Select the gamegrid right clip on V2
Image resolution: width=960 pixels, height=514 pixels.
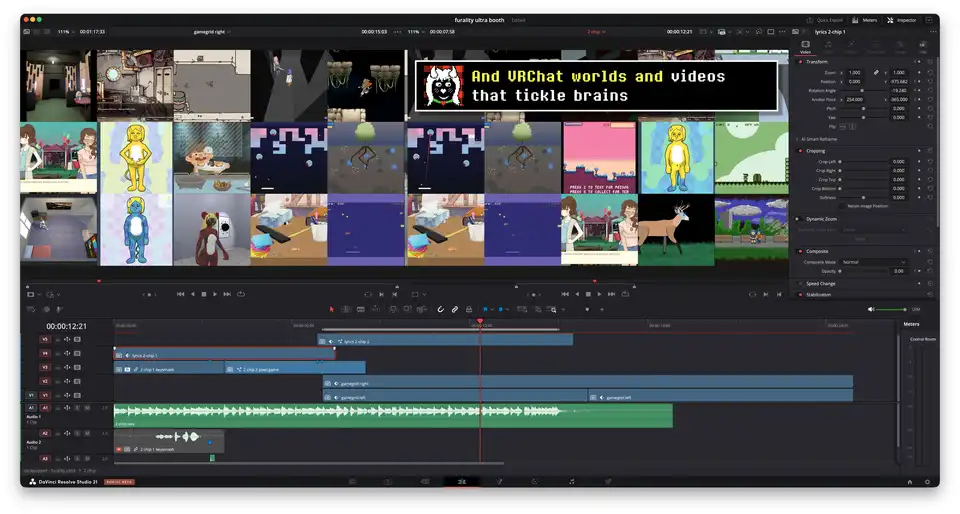coord(588,383)
